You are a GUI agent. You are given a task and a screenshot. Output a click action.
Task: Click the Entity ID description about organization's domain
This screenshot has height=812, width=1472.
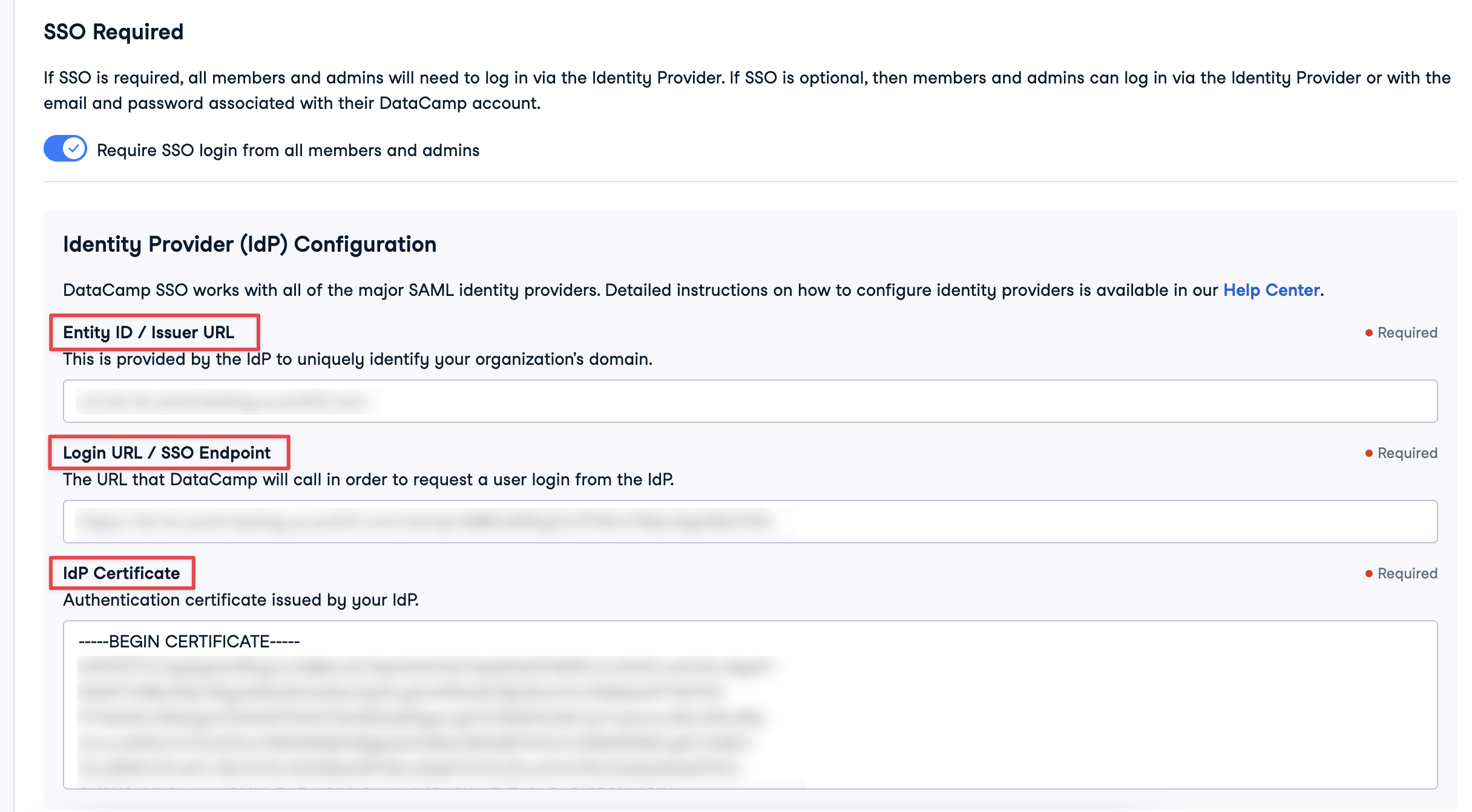point(358,359)
